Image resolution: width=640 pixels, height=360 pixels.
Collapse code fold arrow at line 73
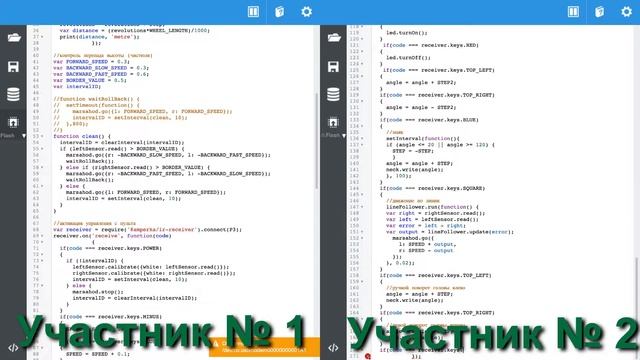point(42,260)
